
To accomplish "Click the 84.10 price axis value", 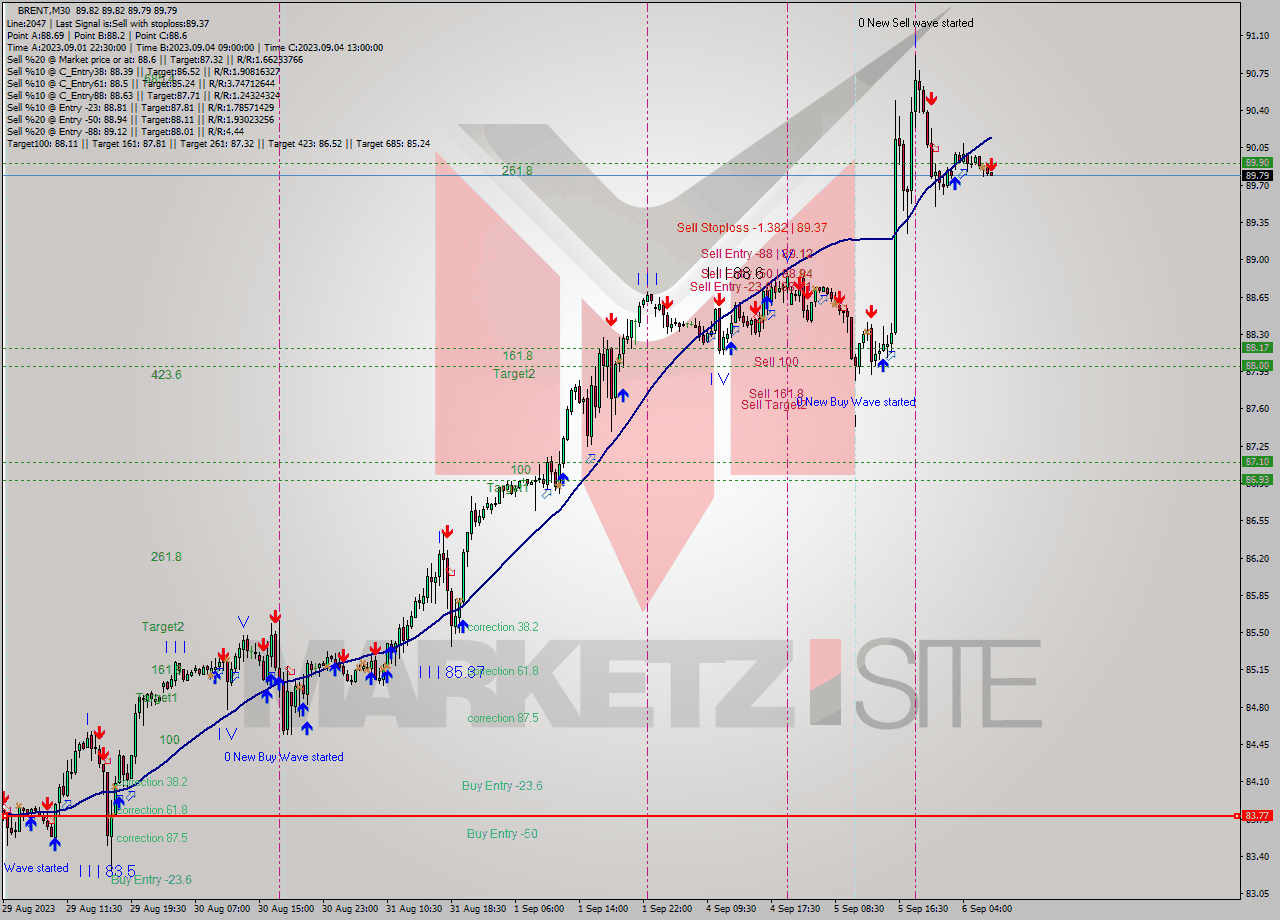I will tap(1258, 782).
